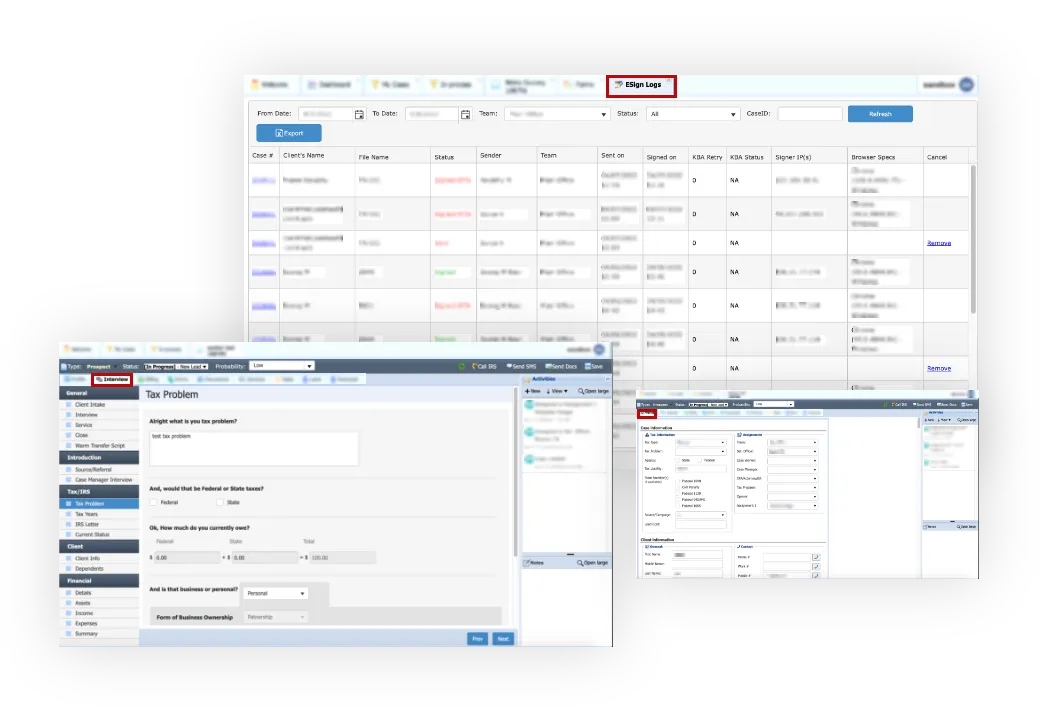
Task: Open the Team dropdown in ESign Logs
Action: [556, 114]
